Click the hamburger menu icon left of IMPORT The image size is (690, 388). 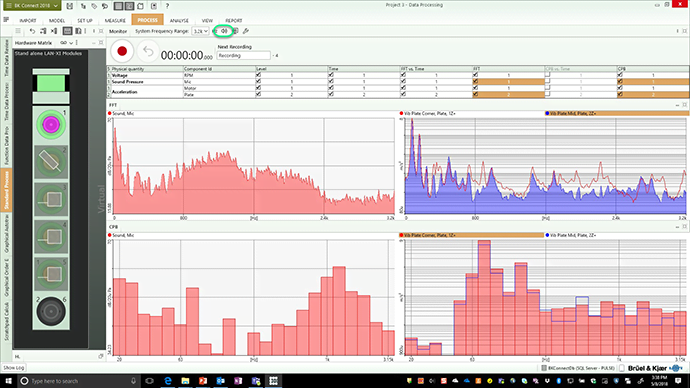coord(6,20)
